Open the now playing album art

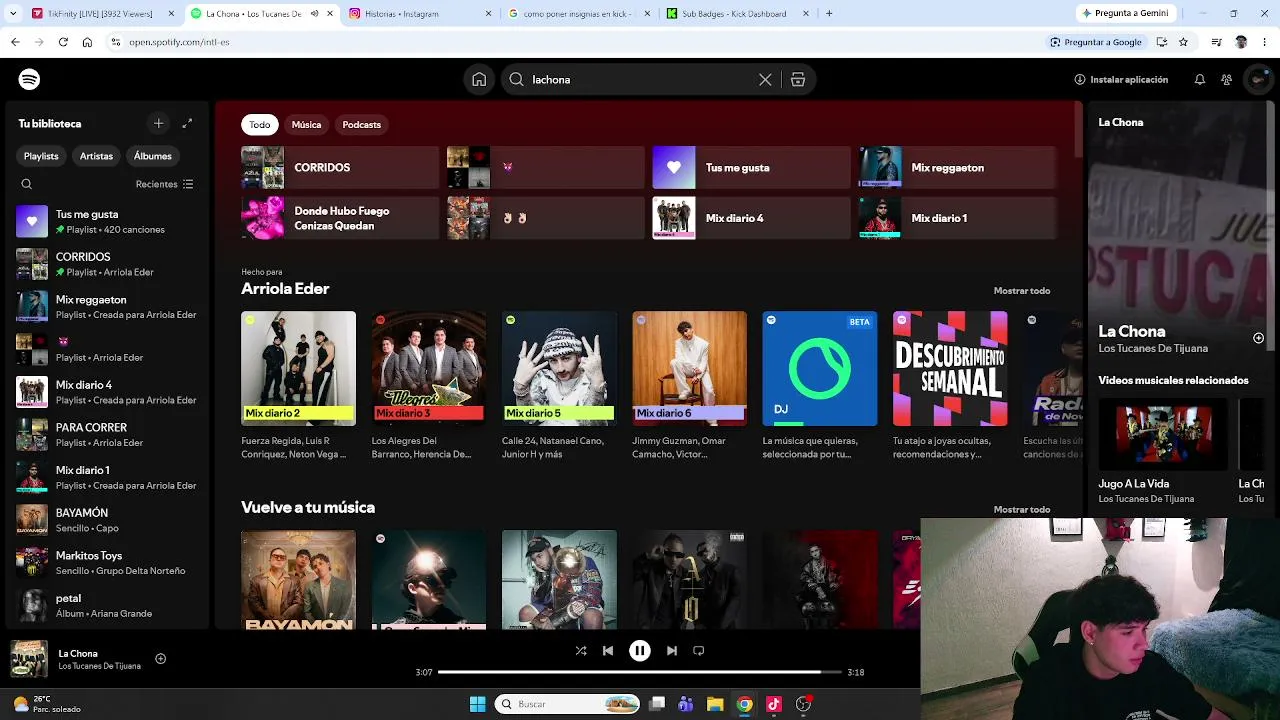pyautogui.click(x=29, y=659)
